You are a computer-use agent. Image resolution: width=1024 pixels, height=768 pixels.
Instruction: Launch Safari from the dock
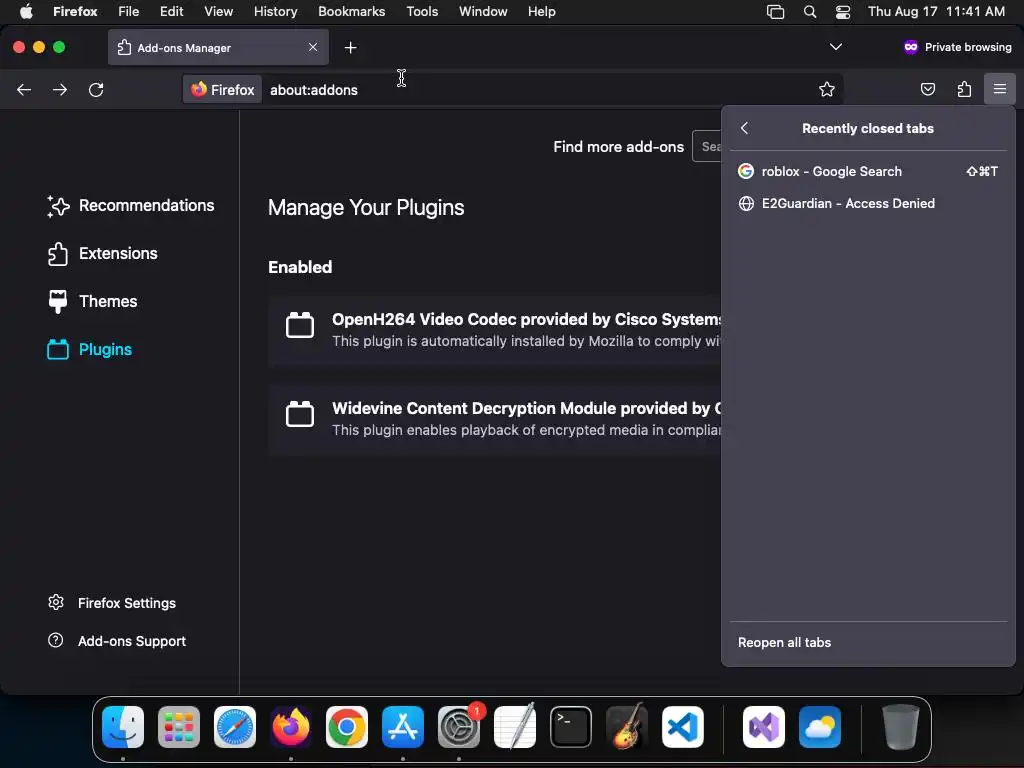pyautogui.click(x=235, y=727)
